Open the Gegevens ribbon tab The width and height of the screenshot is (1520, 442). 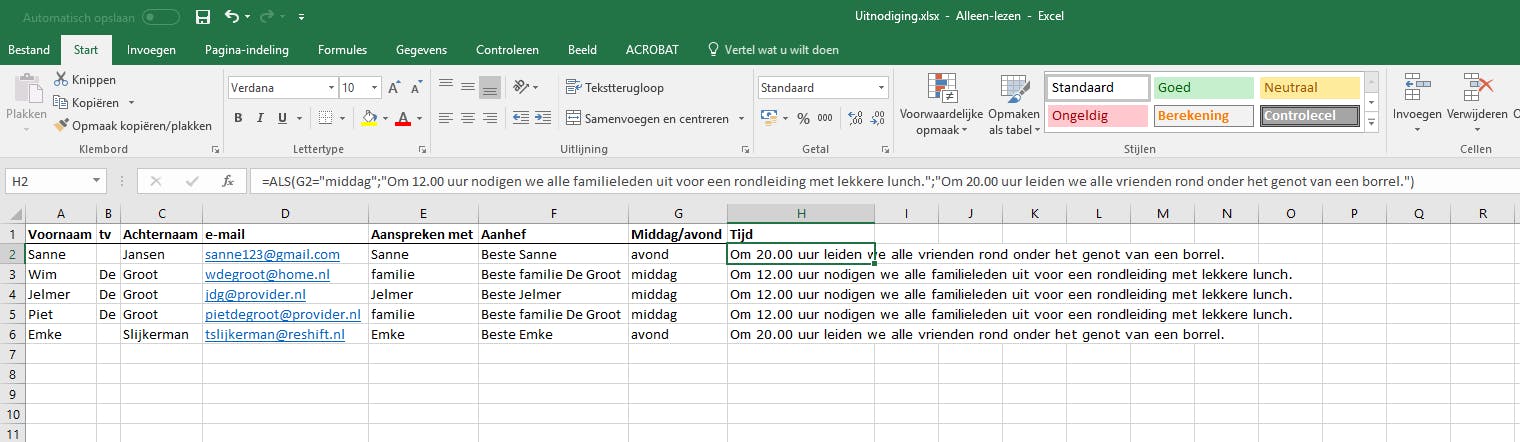[x=421, y=50]
